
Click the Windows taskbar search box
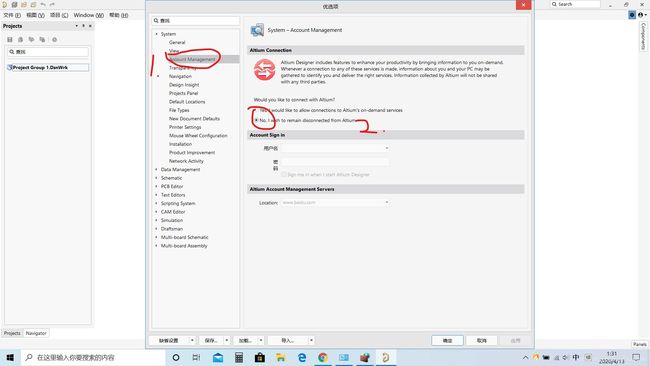click(94, 357)
